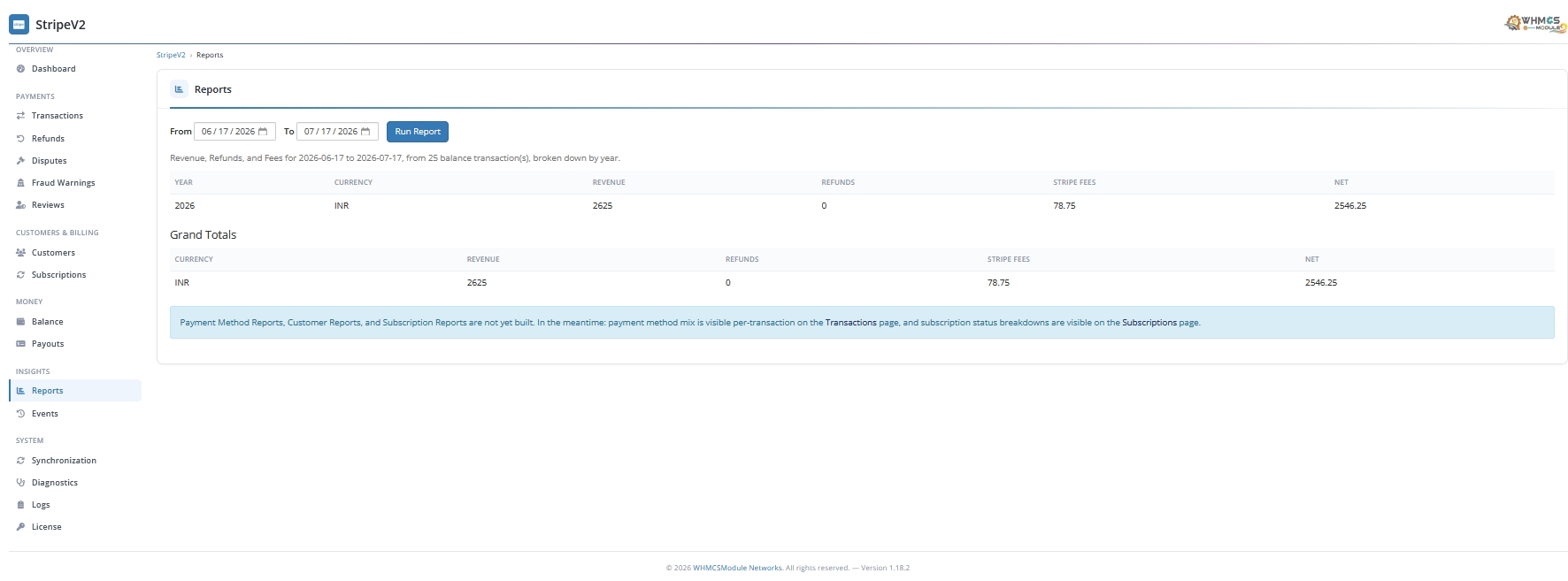
Task: Click the Refunds icon in sidebar
Action: point(20,139)
